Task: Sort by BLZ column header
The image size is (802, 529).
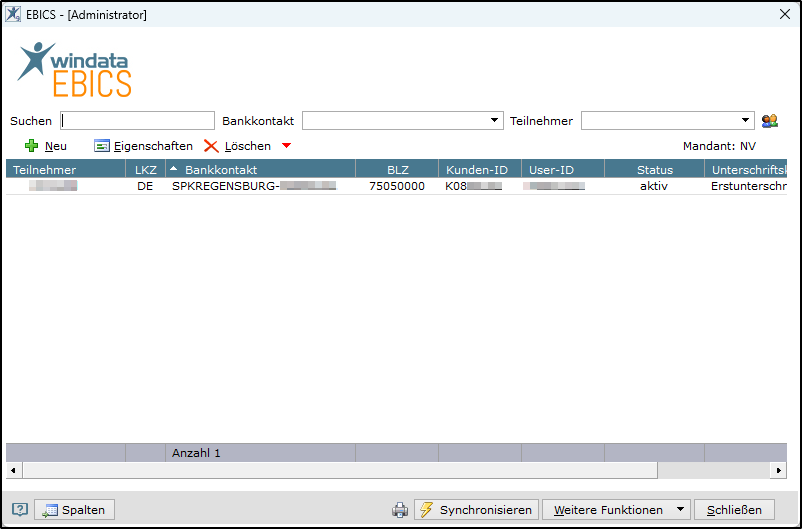Action: (x=397, y=169)
